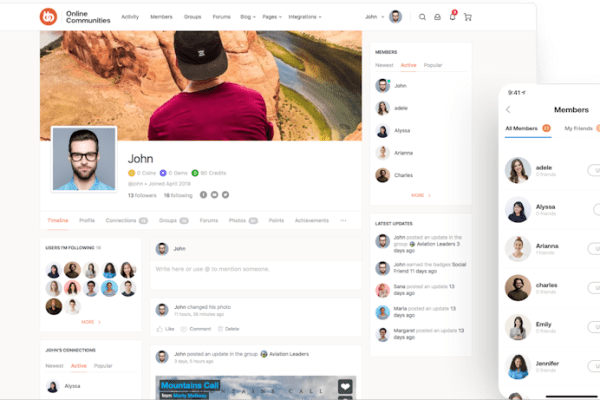Open adele in Members widget

[x=391, y=108]
